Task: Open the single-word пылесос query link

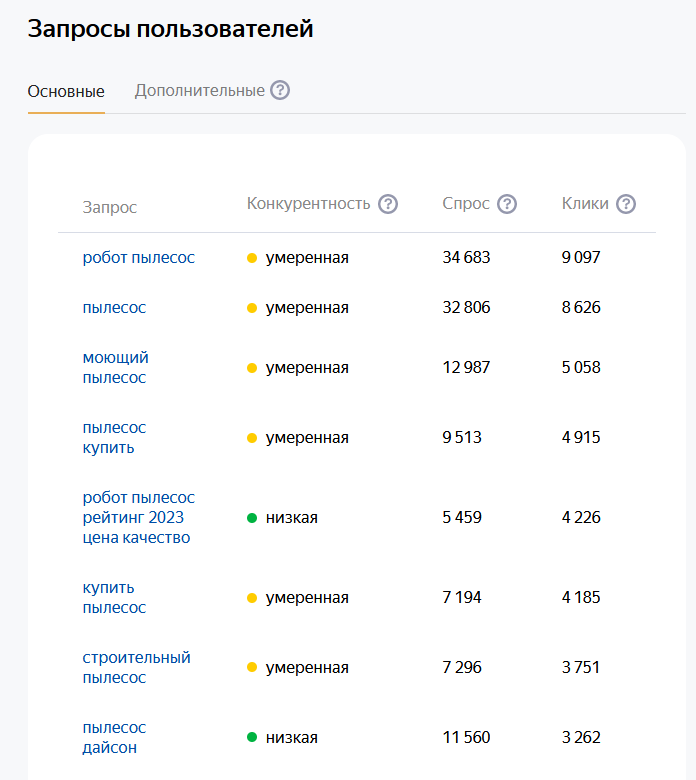Action: (x=114, y=308)
